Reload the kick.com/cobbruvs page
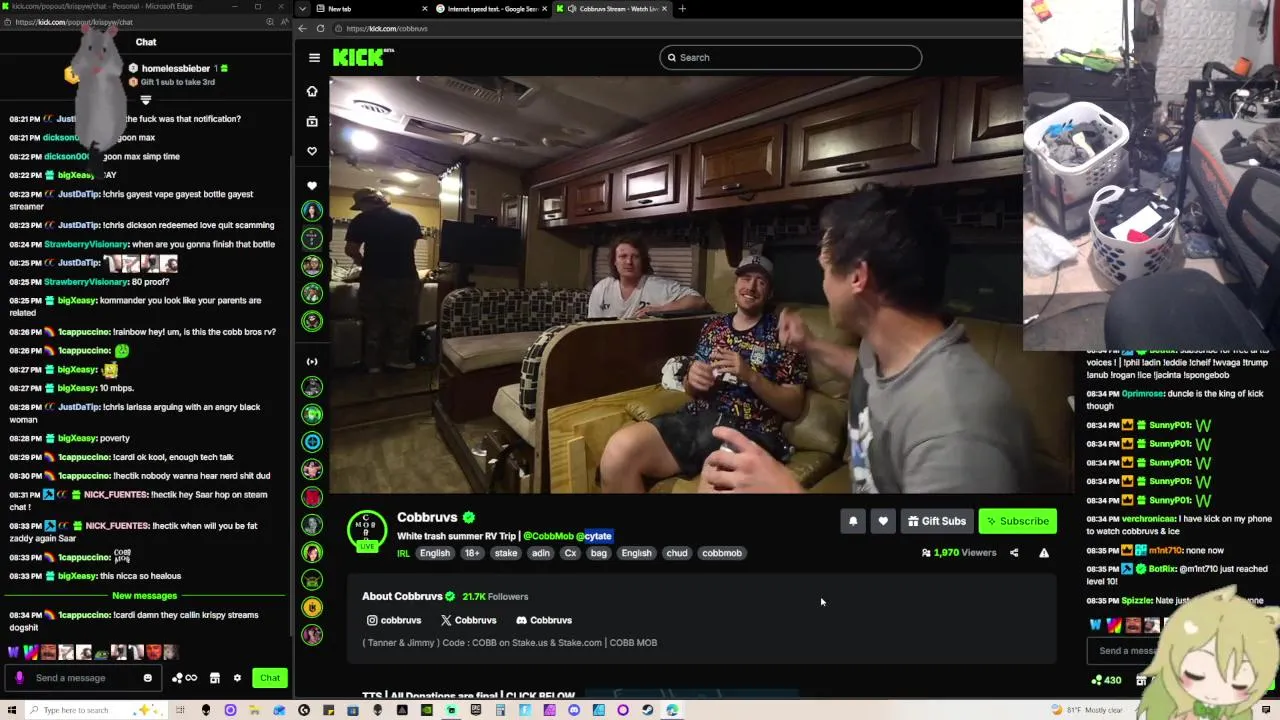 321,29
